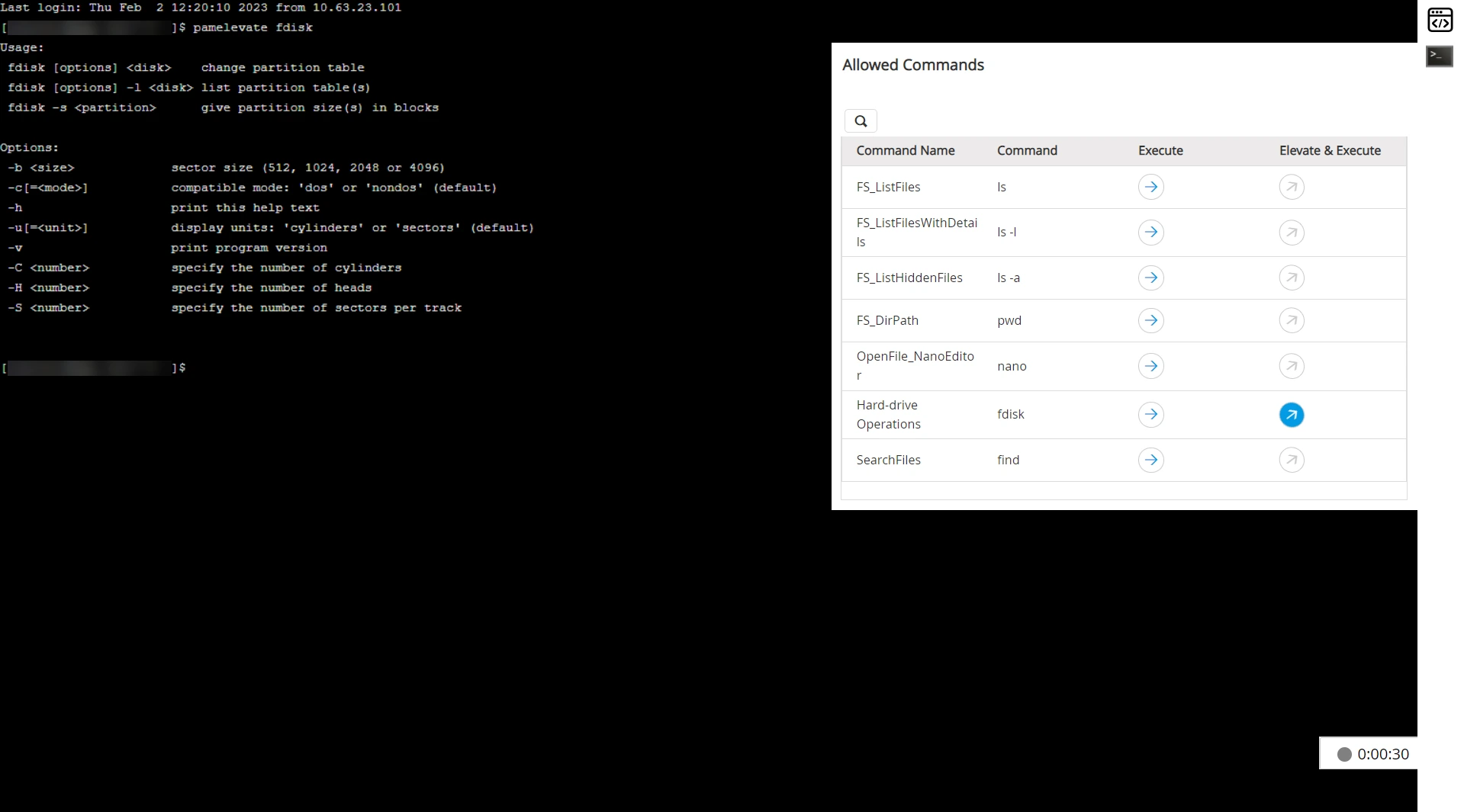Click the '-h' print help text line
Viewport: 1464px width, 812px height.
click(163, 208)
